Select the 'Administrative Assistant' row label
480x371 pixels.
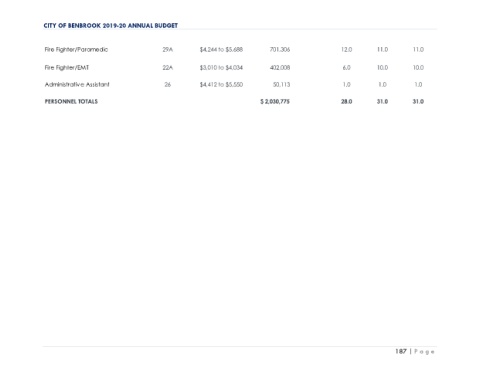[77, 85]
